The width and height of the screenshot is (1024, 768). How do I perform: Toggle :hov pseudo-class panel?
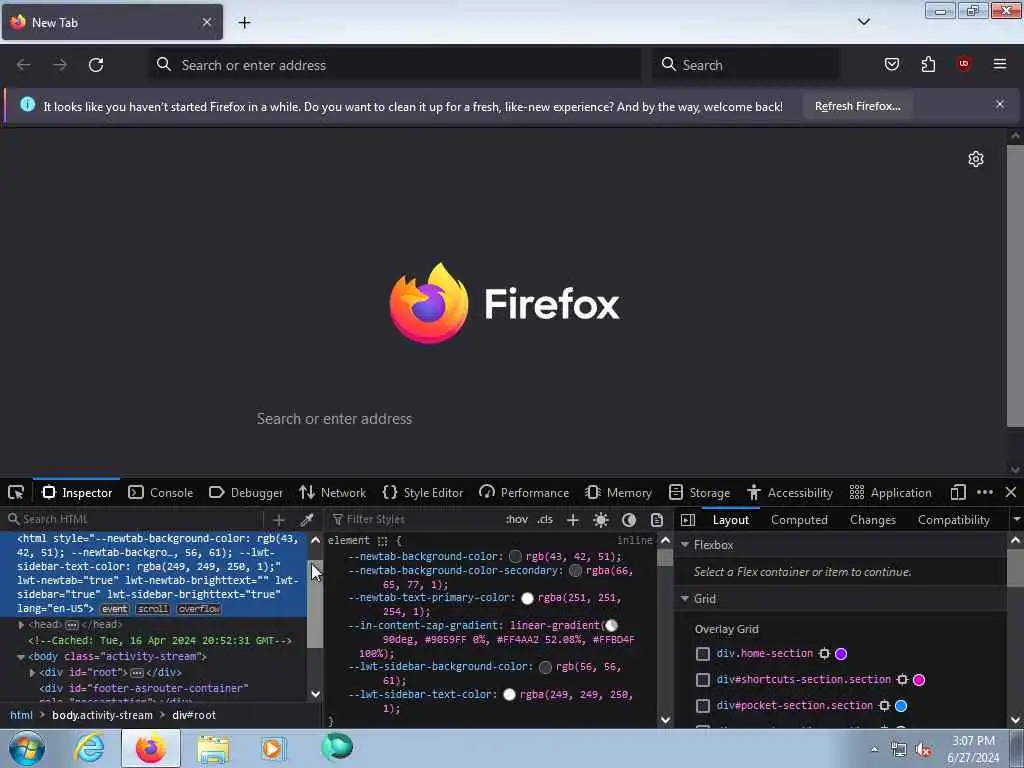click(x=517, y=519)
